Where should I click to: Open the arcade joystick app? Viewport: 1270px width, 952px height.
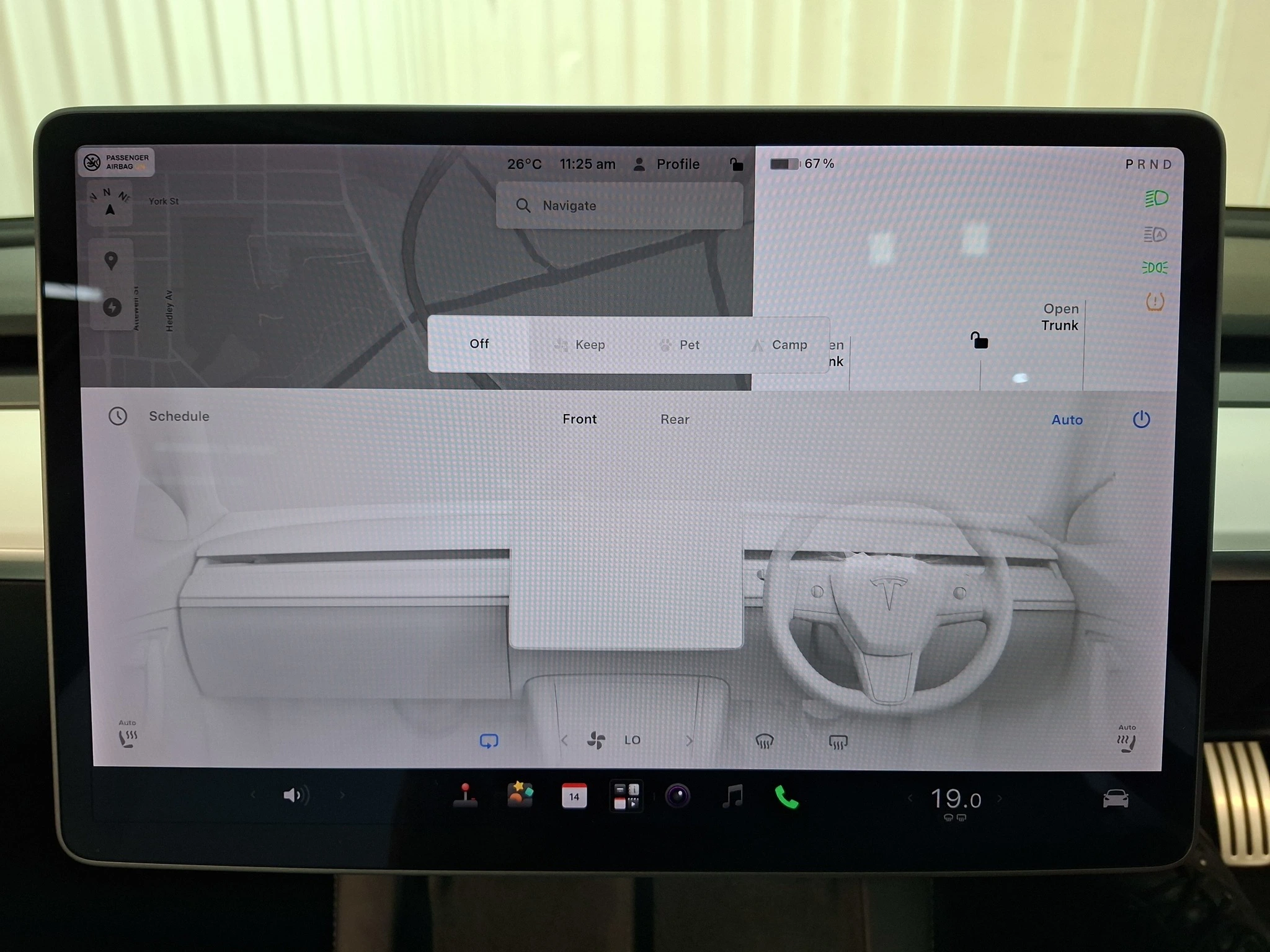coord(465,795)
